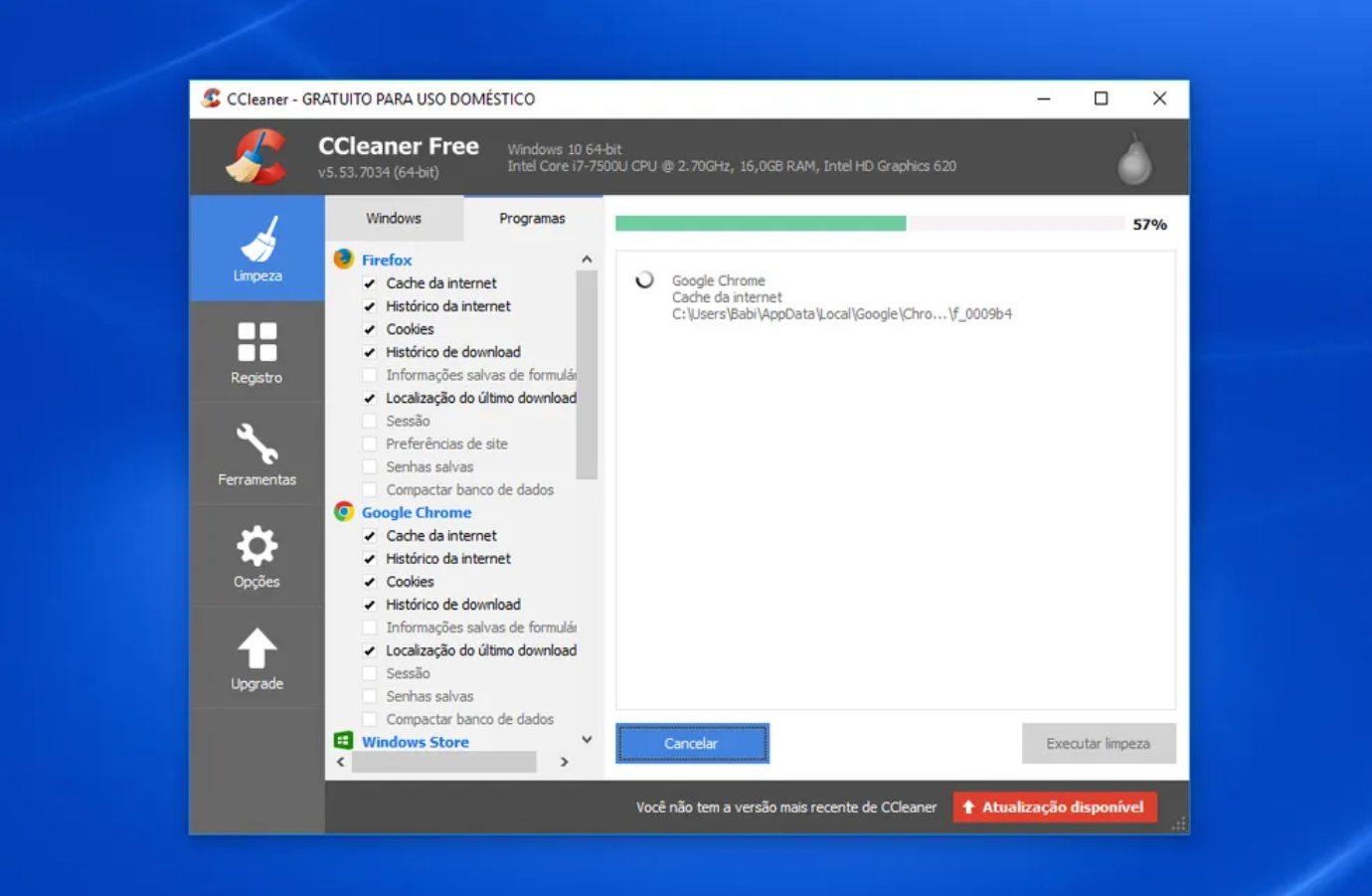This screenshot has width=1372, height=896.
Task: Uncheck Firefox Histórico da internet
Action: click(370, 306)
